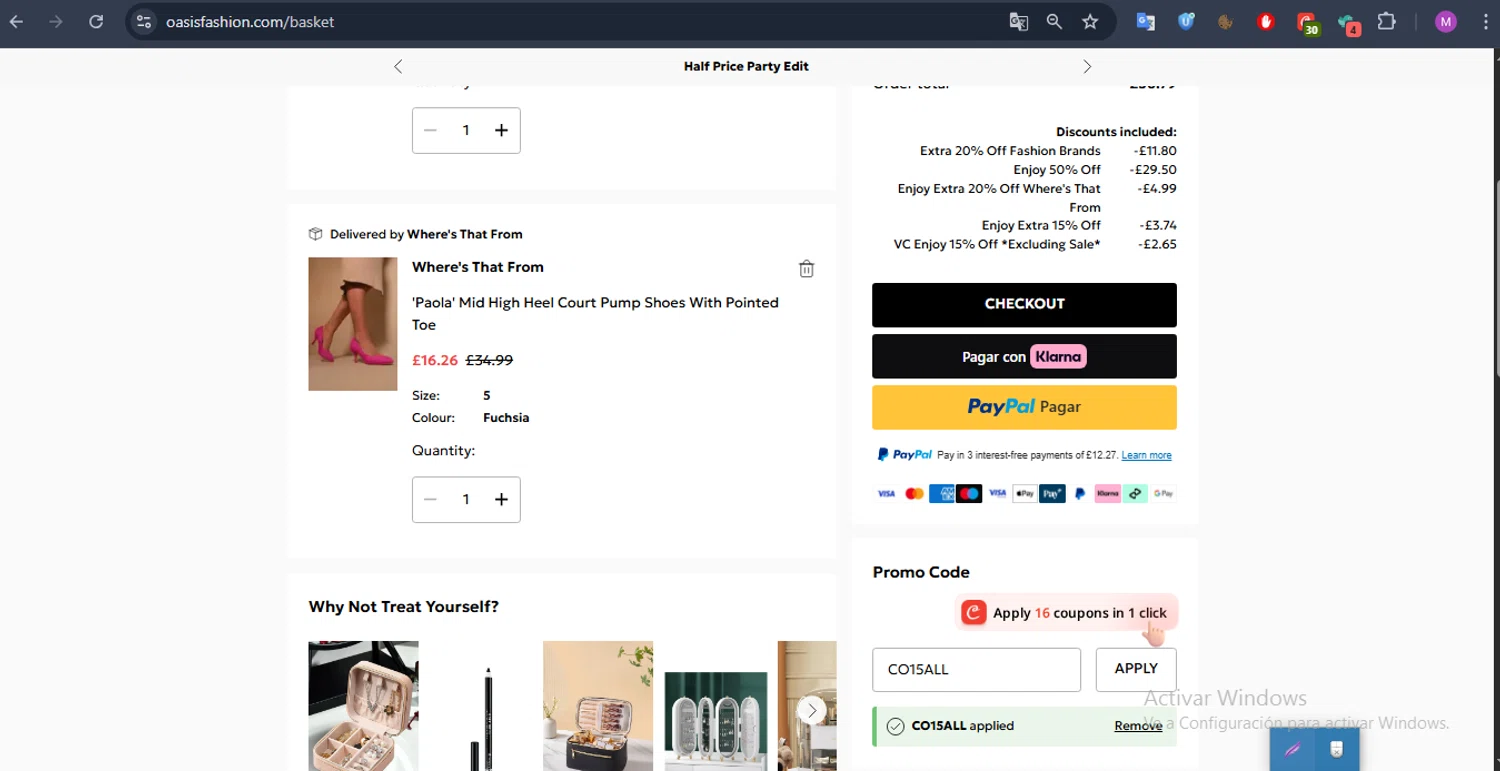Remove the applied CO15ALL promo code
This screenshot has height=771, width=1500.
tap(1138, 726)
